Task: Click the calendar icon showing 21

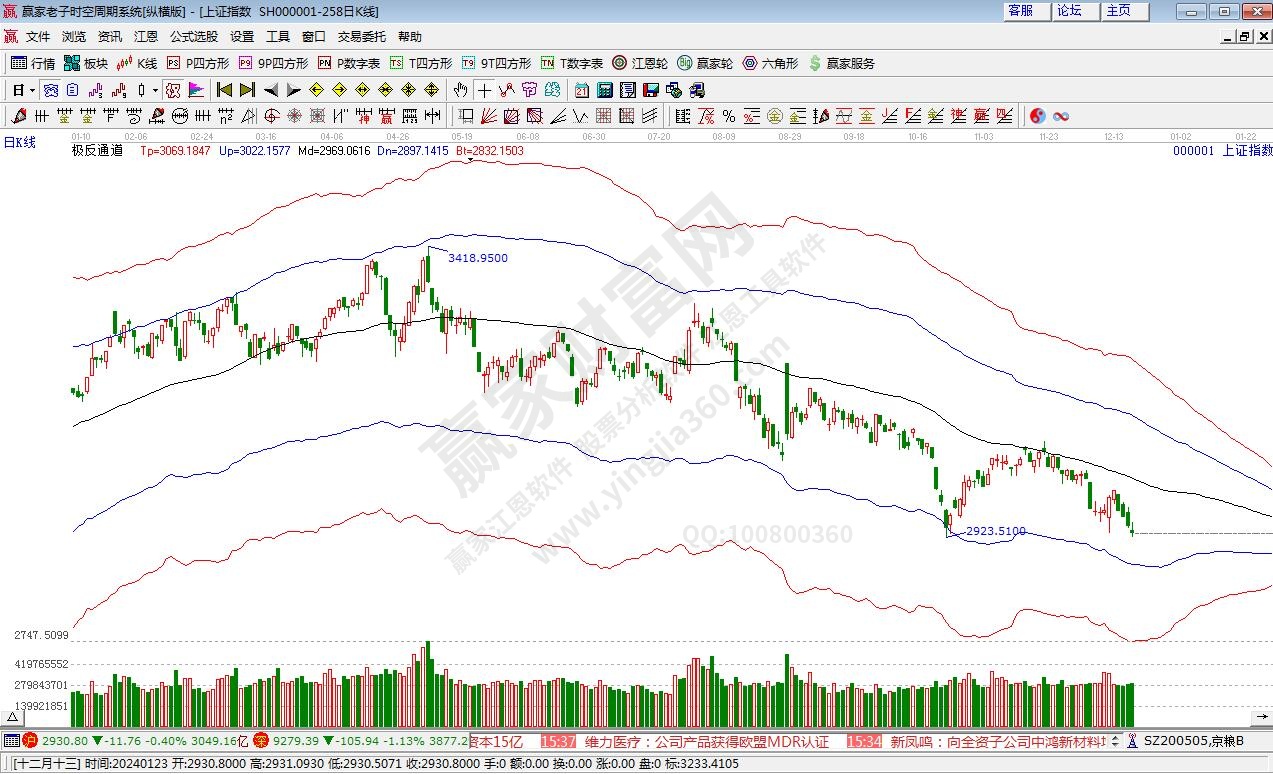Action: pyautogui.click(x=581, y=89)
